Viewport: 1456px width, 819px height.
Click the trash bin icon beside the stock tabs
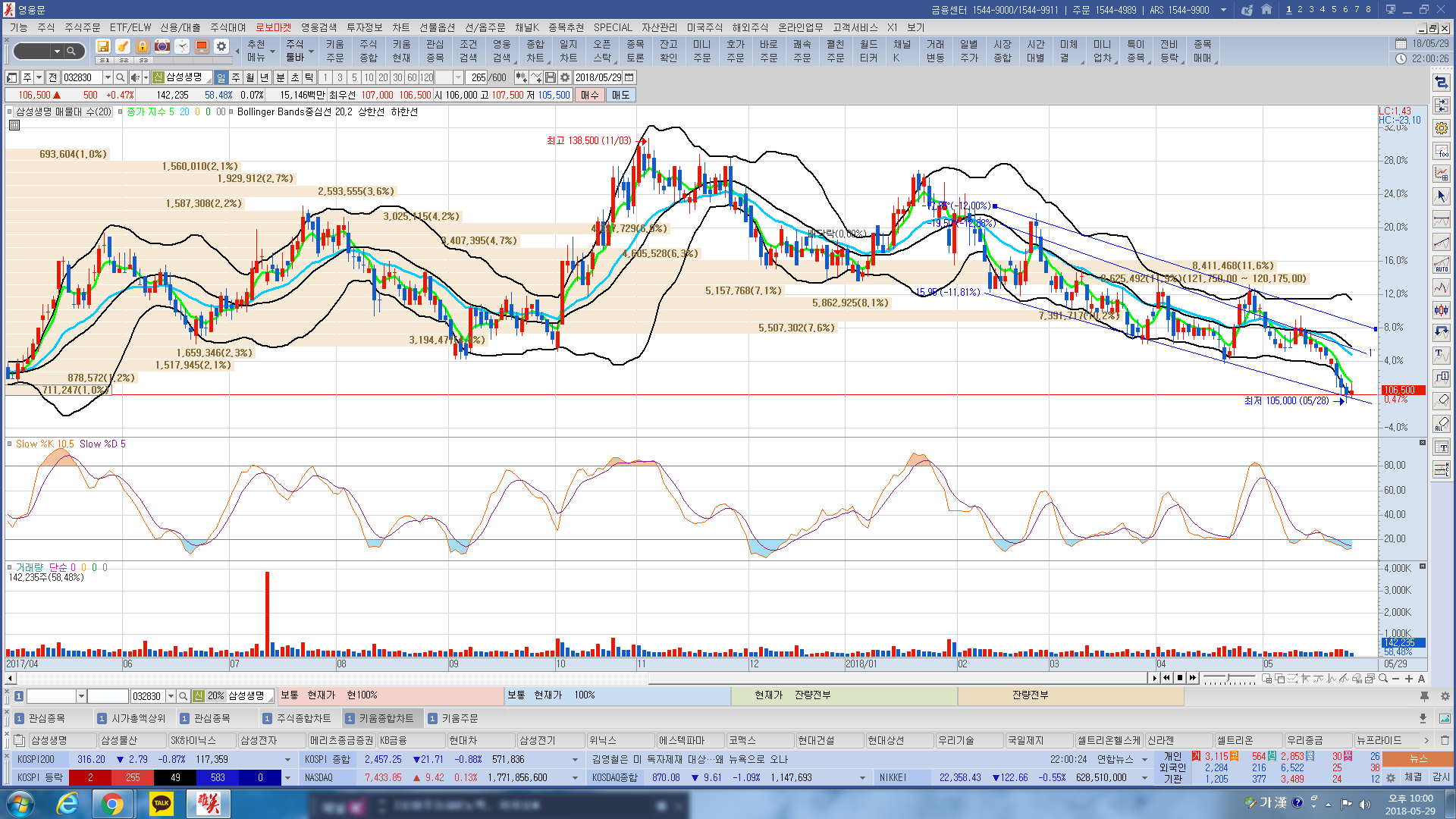(x=1445, y=740)
